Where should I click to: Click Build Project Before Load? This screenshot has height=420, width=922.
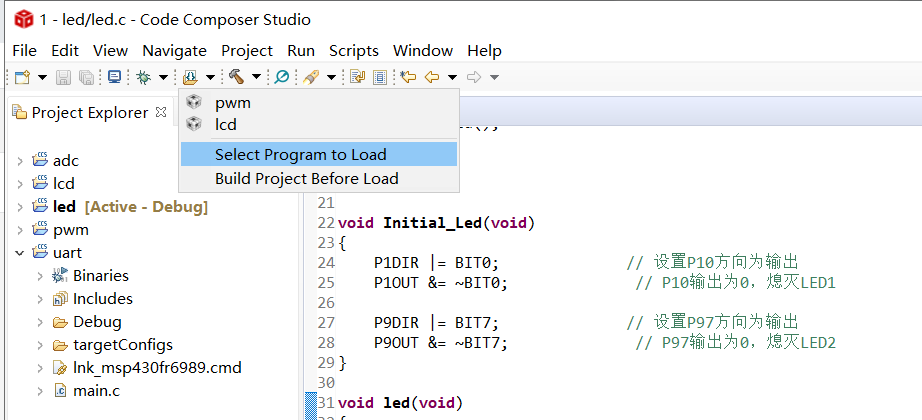coord(319,178)
